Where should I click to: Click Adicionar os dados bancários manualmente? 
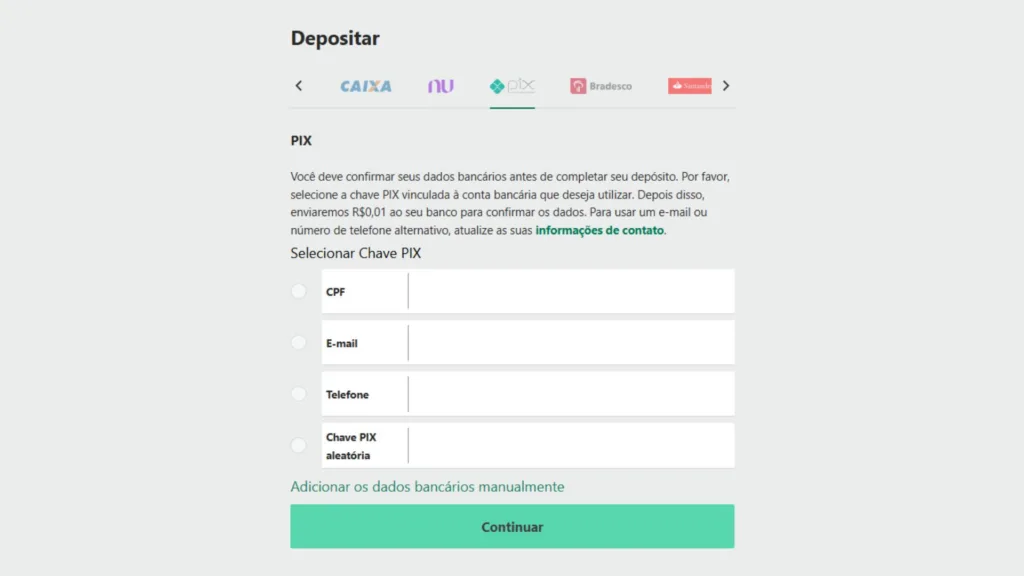click(427, 486)
